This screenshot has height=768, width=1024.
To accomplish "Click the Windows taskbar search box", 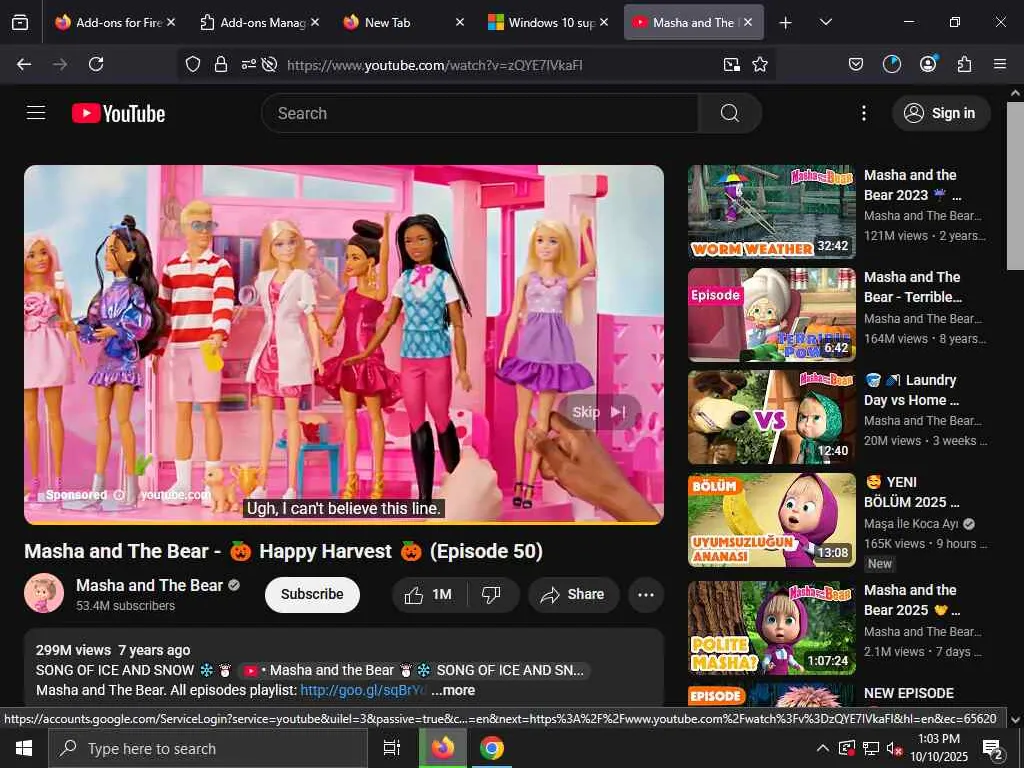I will [208, 748].
